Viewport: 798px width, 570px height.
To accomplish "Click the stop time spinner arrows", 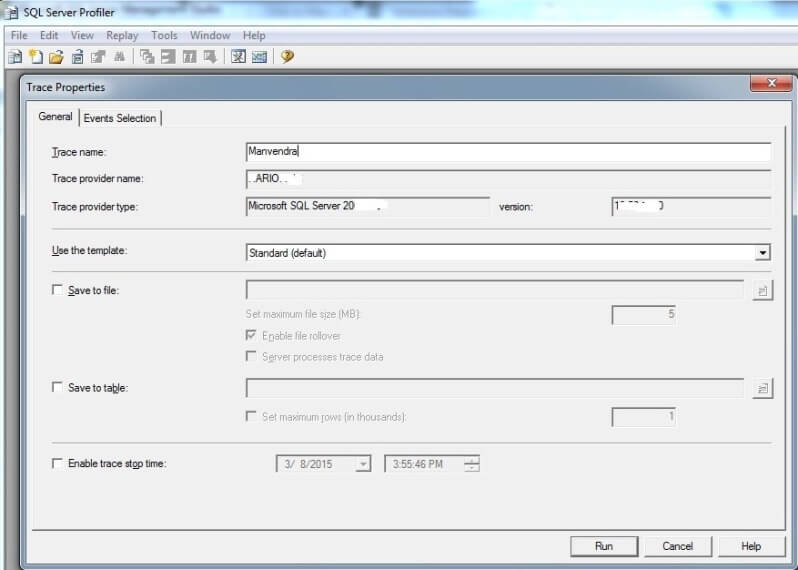I will point(472,464).
